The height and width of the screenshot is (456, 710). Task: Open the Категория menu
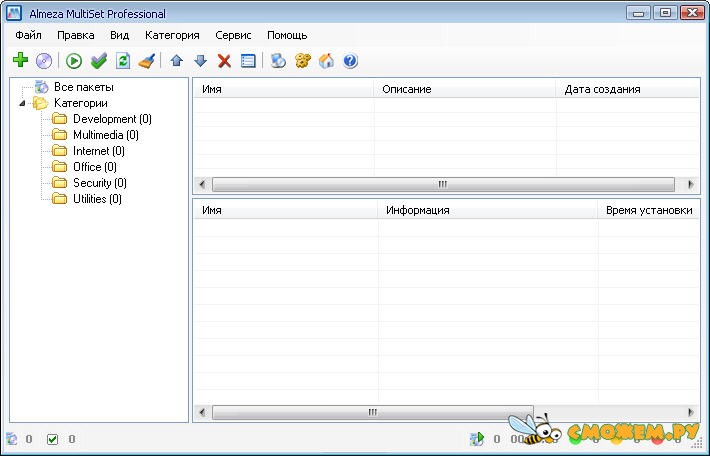[x=172, y=35]
